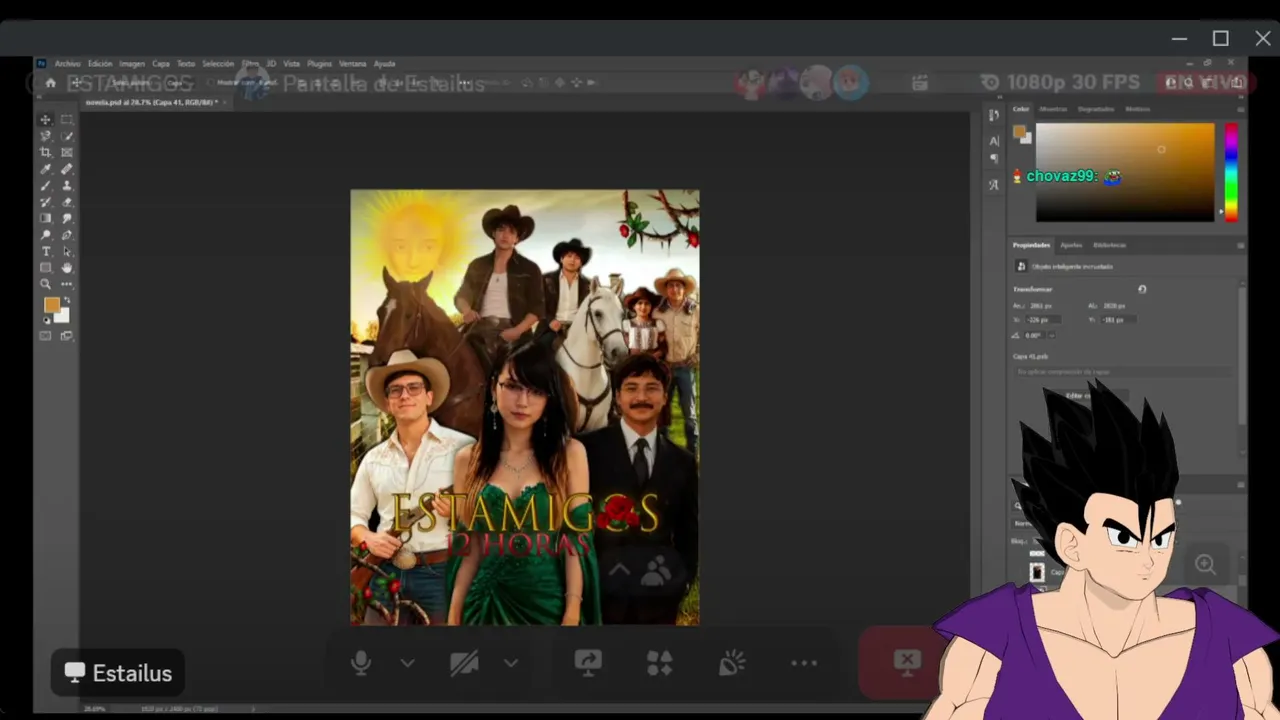This screenshot has height=720, width=1280.
Task: Click the X position field in Properties
Action: pos(1045,320)
